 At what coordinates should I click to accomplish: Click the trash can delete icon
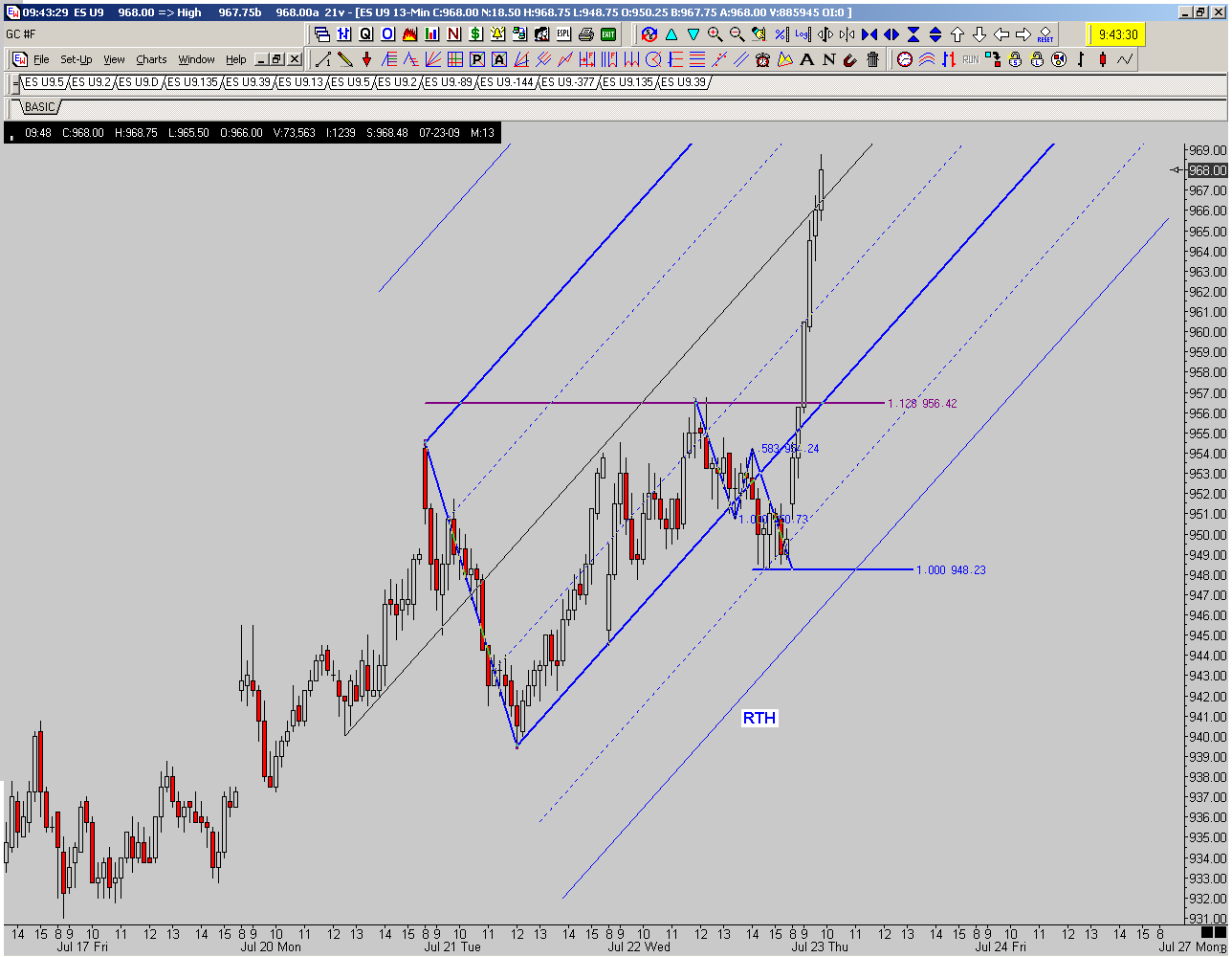872,59
